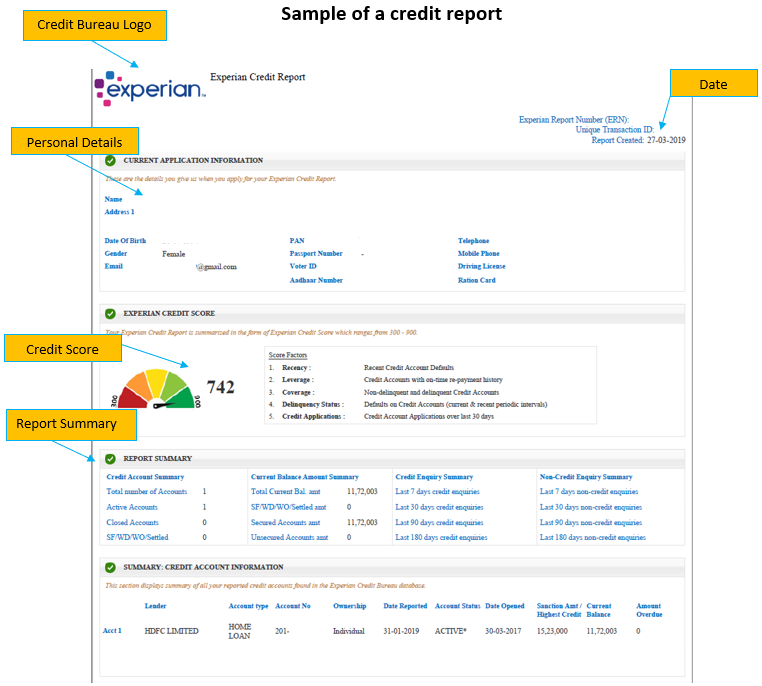Click the Recency score factor row
Screen dimensions: 762x686
pos(362,368)
